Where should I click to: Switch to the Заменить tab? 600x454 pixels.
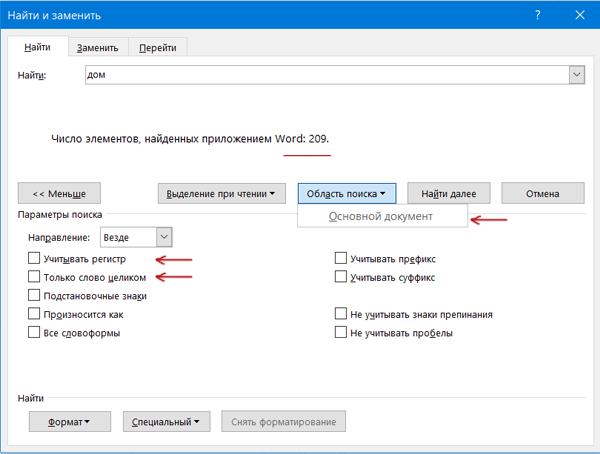(x=97, y=48)
